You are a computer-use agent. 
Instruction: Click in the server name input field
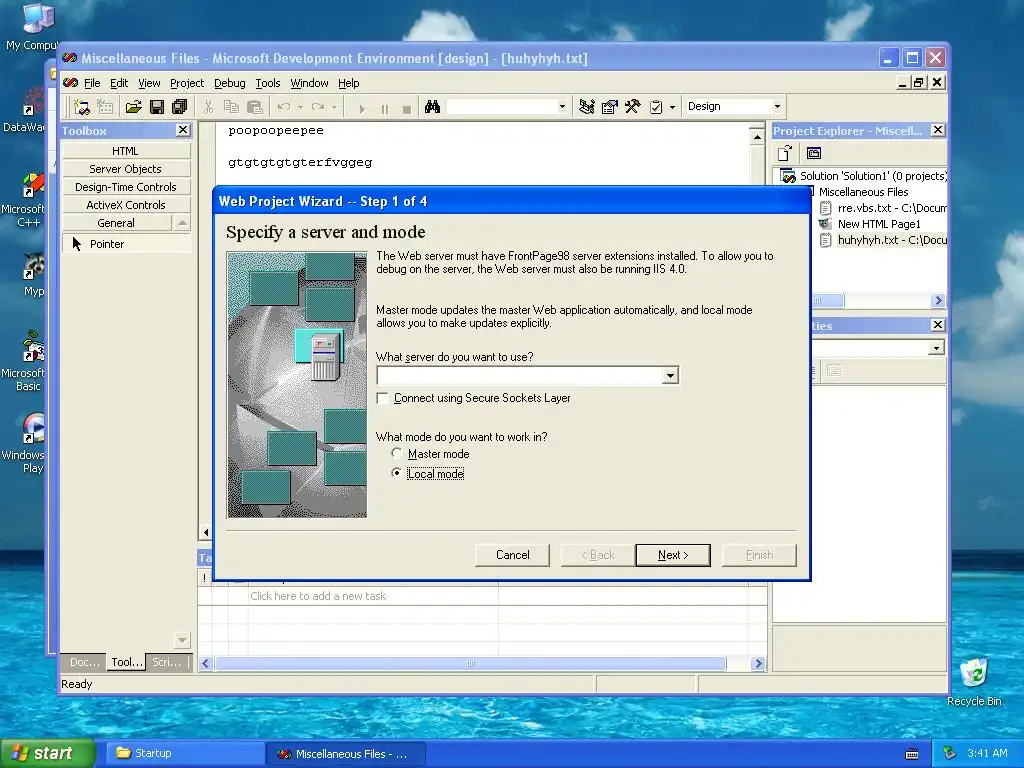520,376
